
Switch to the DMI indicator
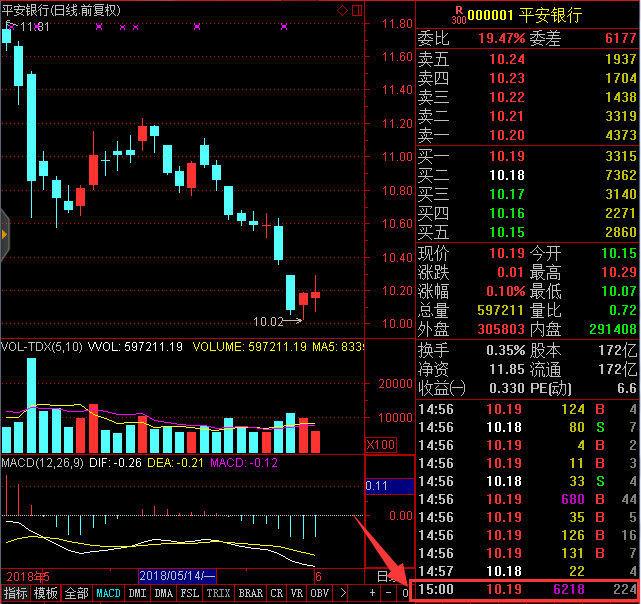[x=137, y=593]
